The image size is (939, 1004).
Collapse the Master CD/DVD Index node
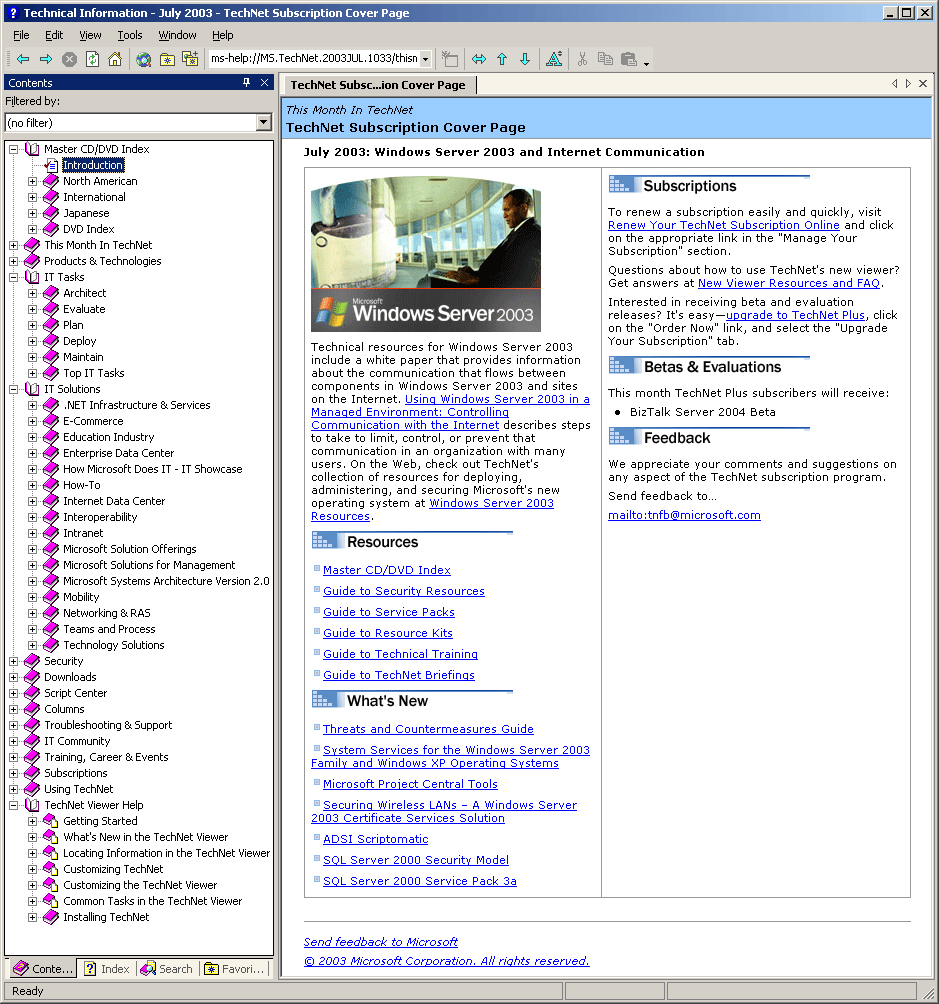click(13, 149)
